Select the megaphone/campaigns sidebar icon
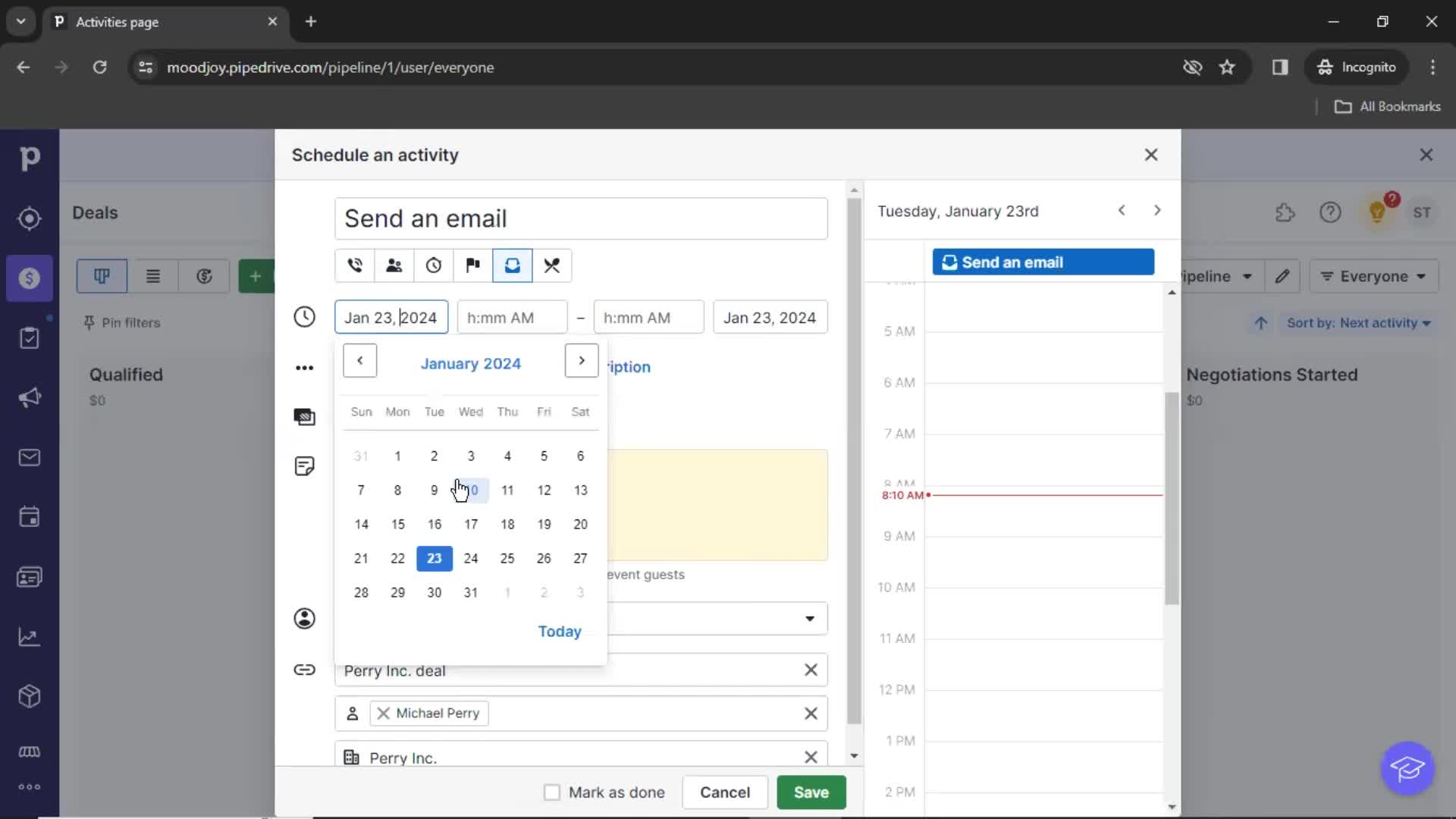This screenshot has height=819, width=1456. pos(29,398)
